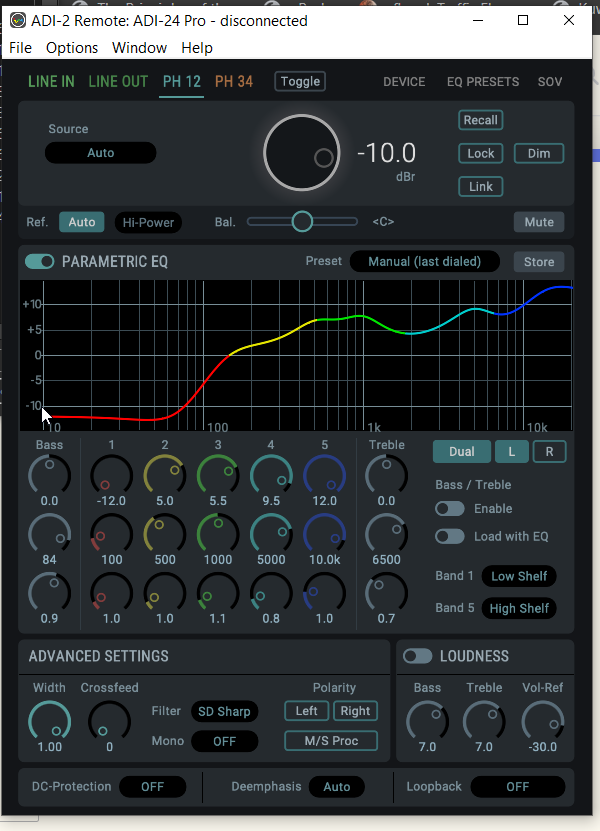
Task: Click band 3 gain knob showing 5.5
Action: 218,475
